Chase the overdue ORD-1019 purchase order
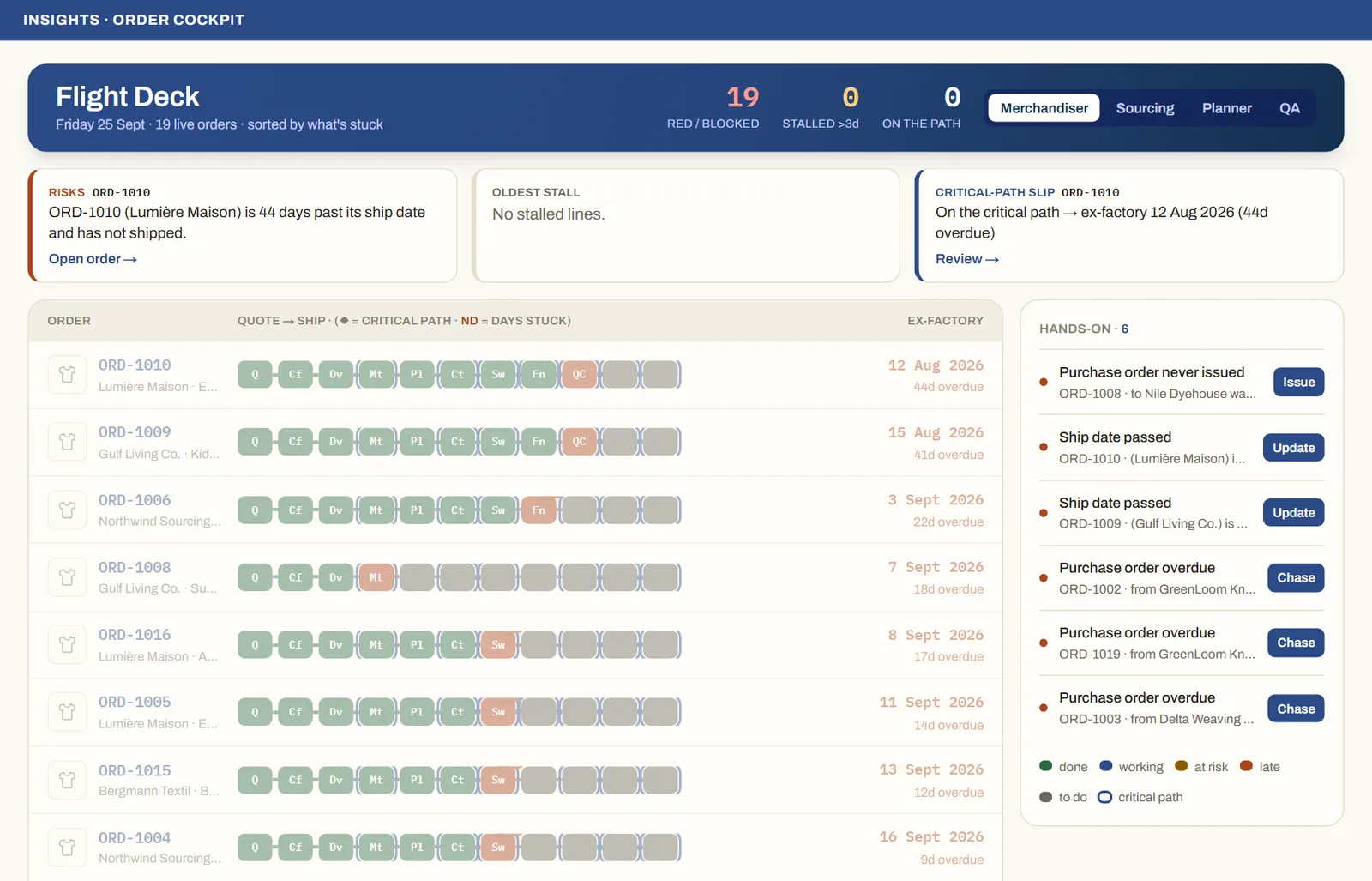 1296,643
